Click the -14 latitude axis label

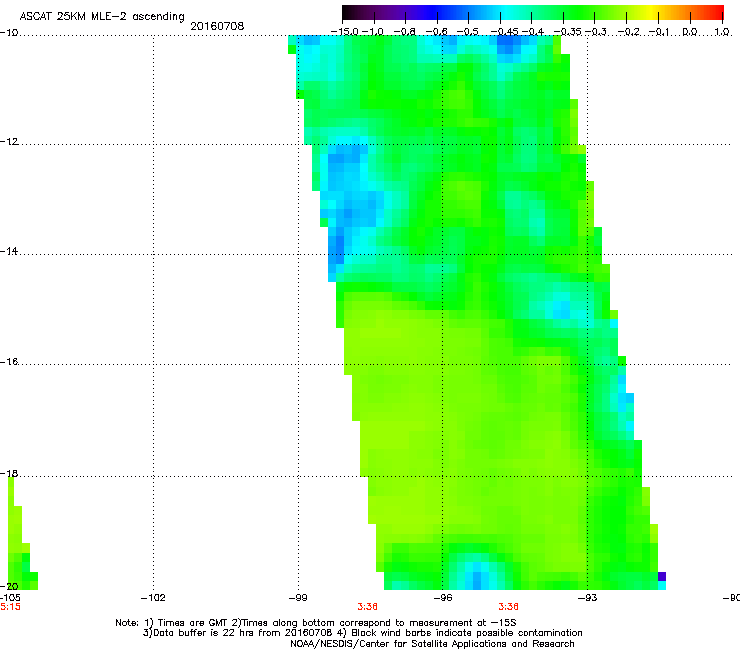9,251
